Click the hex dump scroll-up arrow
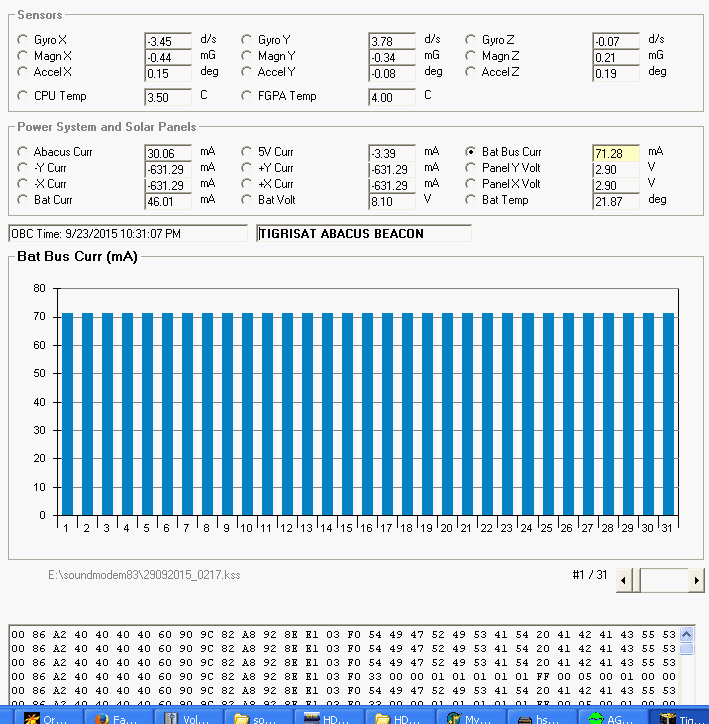Screen dimensions: 709x724 (686, 634)
